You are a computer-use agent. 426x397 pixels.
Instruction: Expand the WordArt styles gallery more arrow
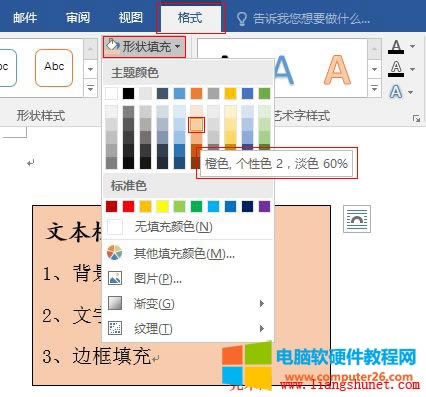tap(375, 89)
